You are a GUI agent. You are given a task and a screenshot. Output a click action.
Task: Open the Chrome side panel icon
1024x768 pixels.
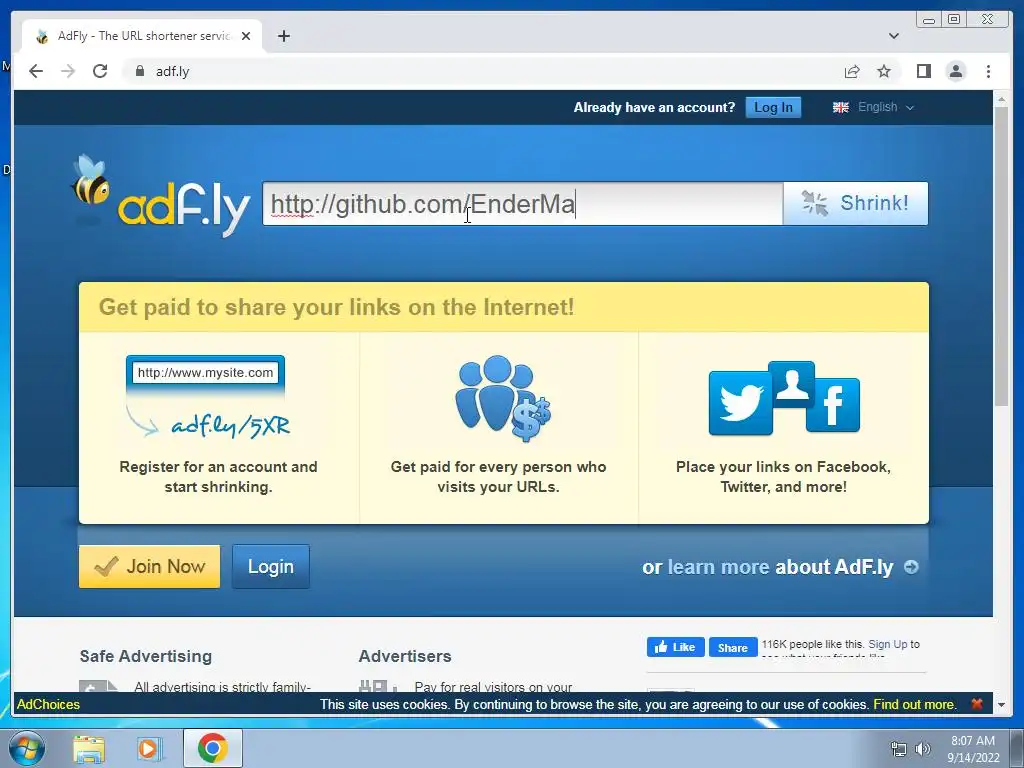[x=923, y=71]
